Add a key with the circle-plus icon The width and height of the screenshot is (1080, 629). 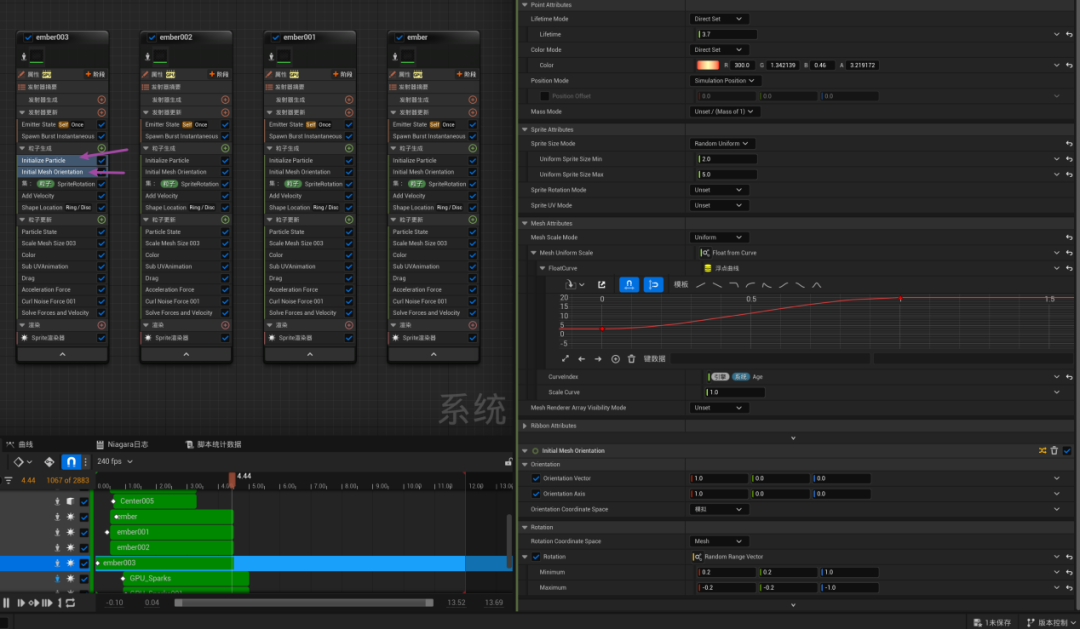[615, 359]
